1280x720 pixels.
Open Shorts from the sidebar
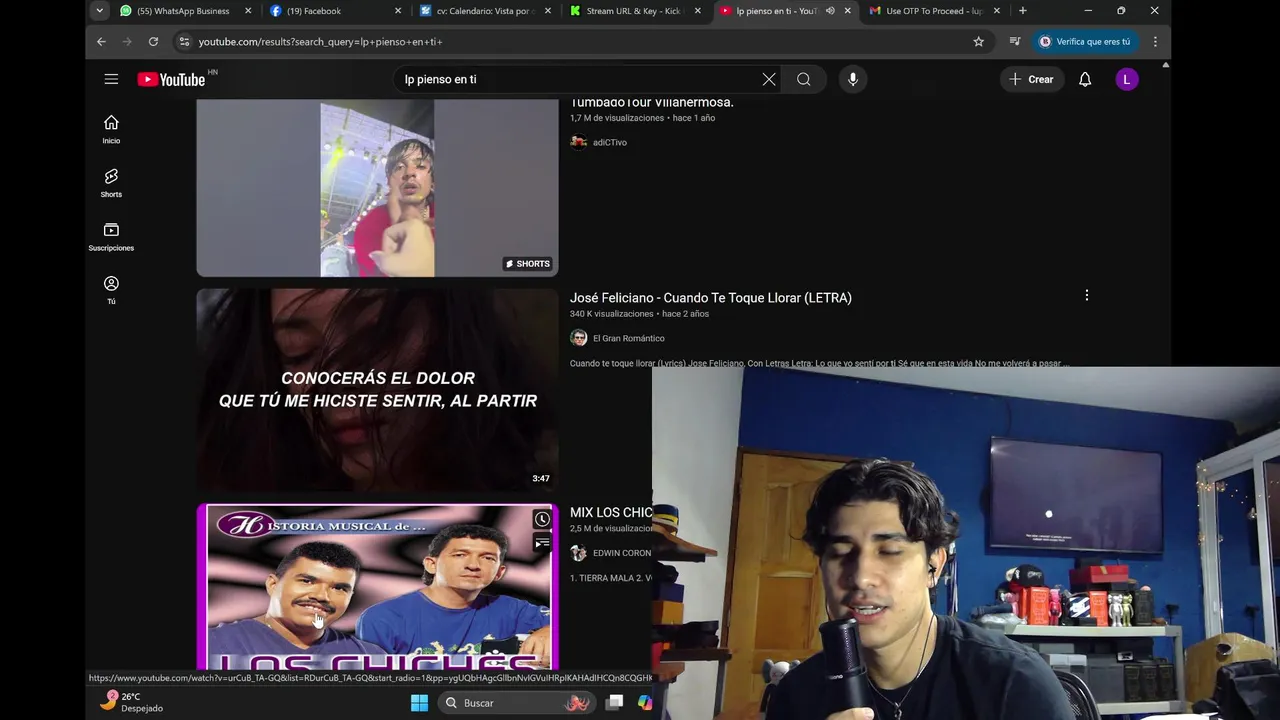click(x=111, y=183)
